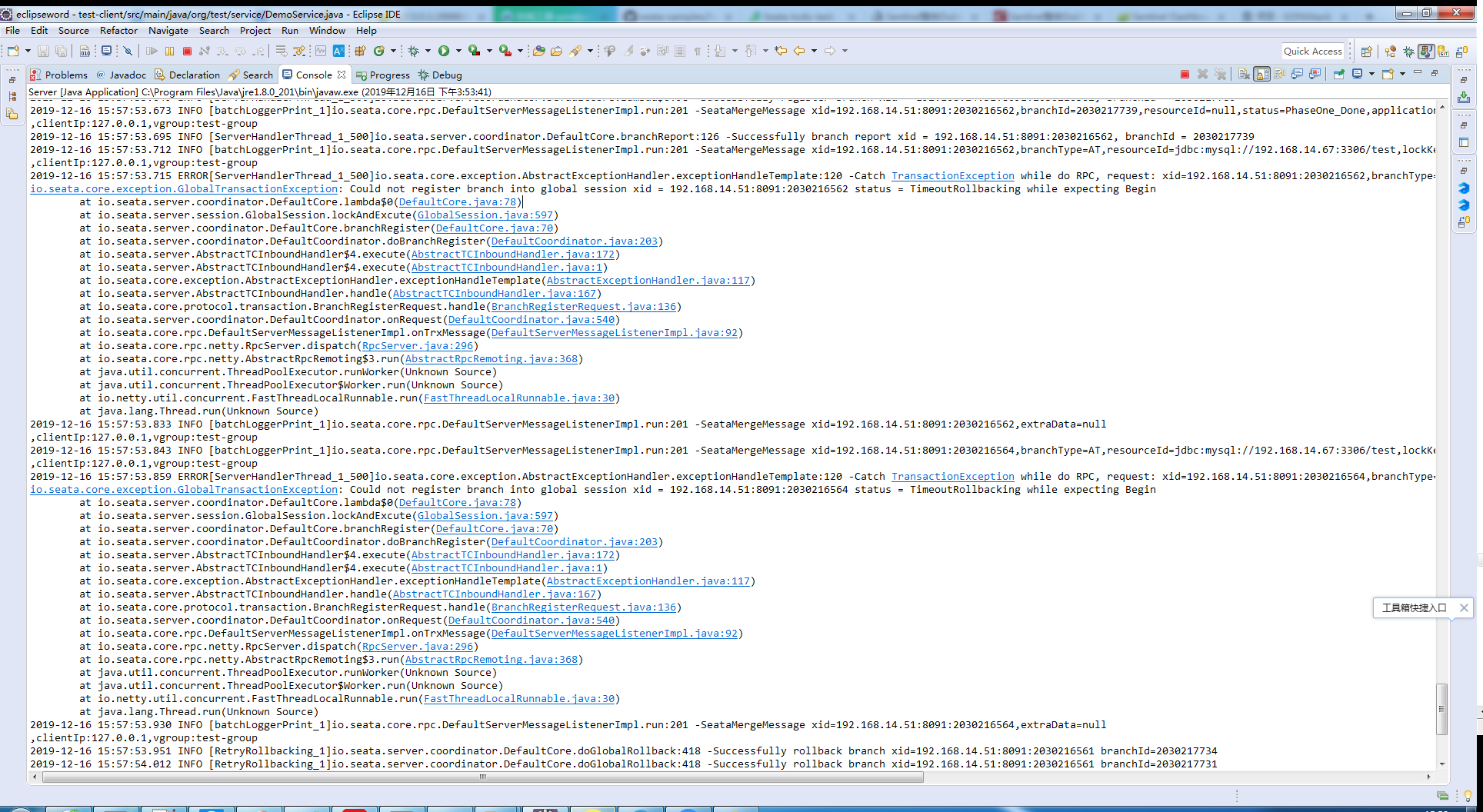
Task: Click the green Run icon
Action: 444,51
